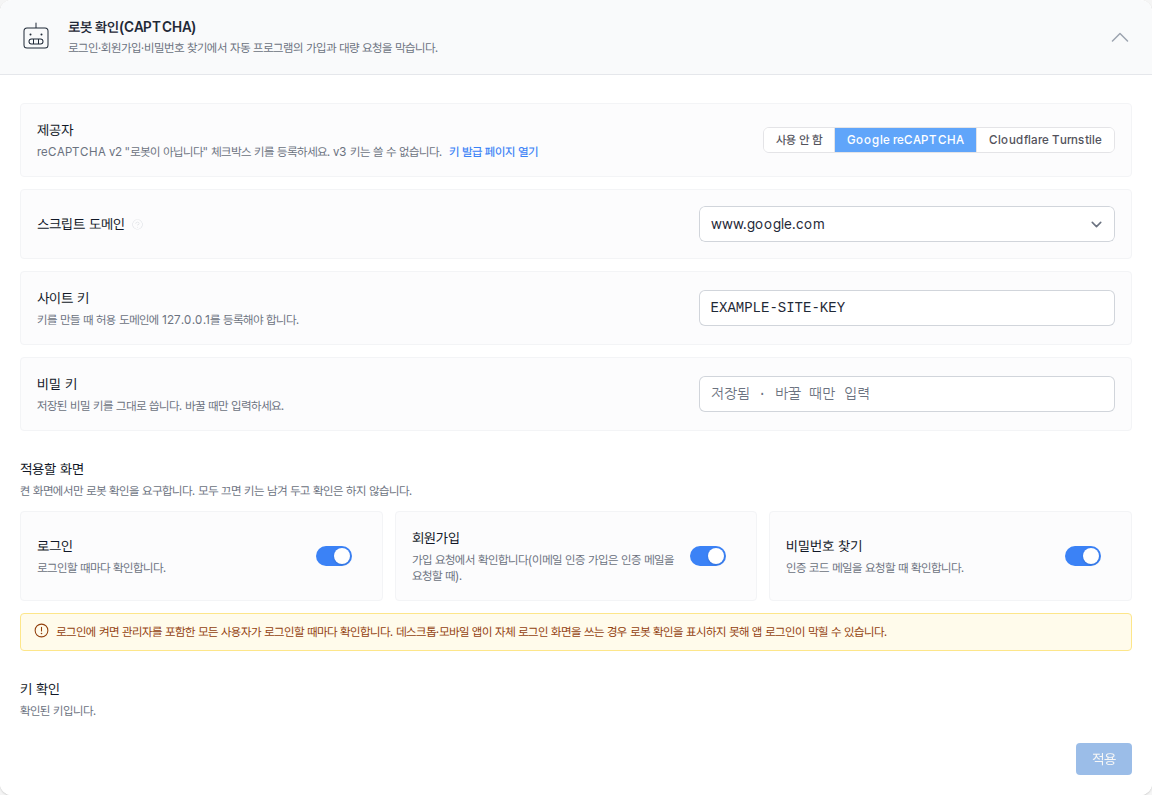Click the 제공자 label
The image size is (1152, 795).
55,130
